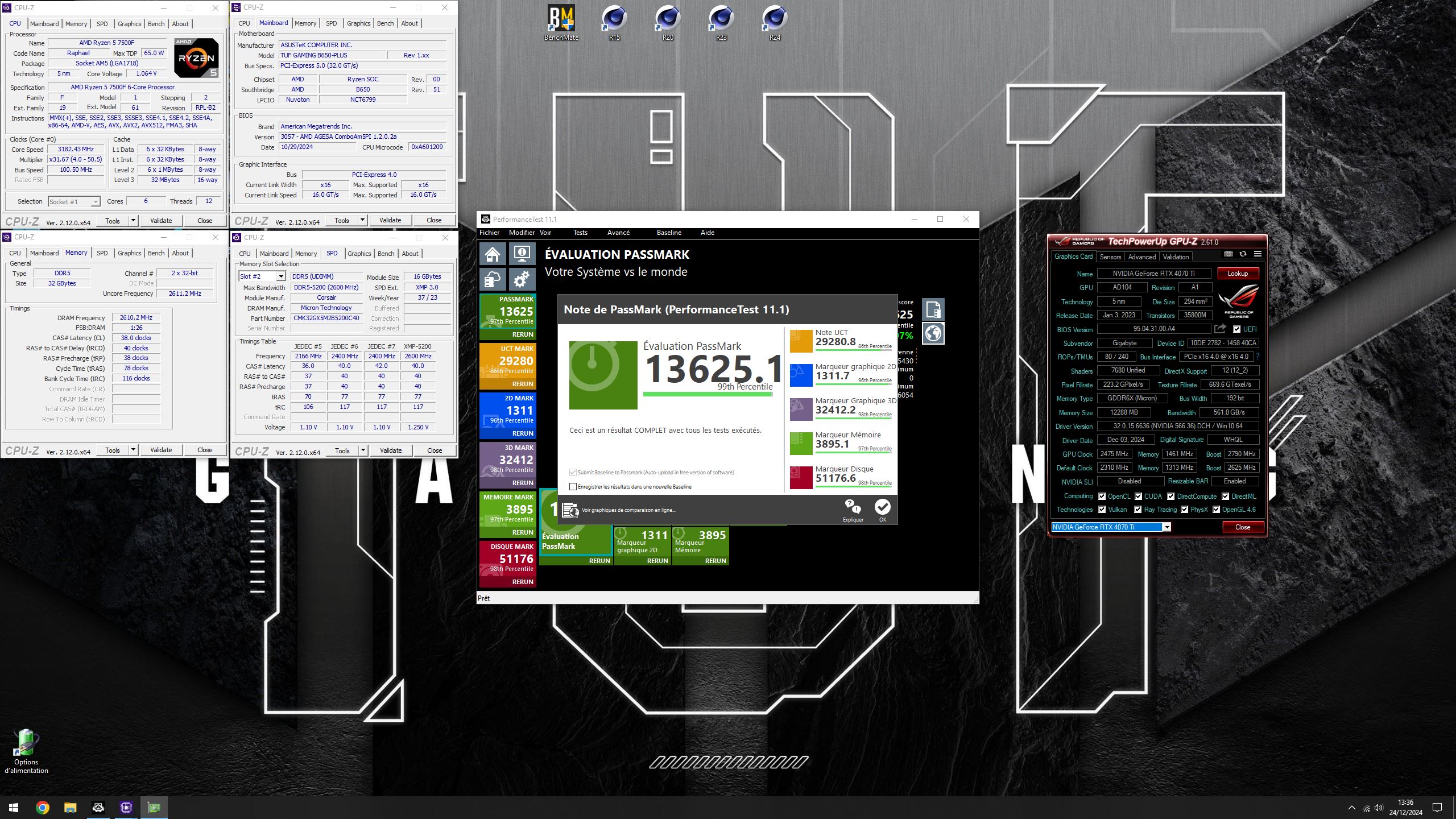
Task: Open the taskbar clock and date
Action: [1405, 808]
